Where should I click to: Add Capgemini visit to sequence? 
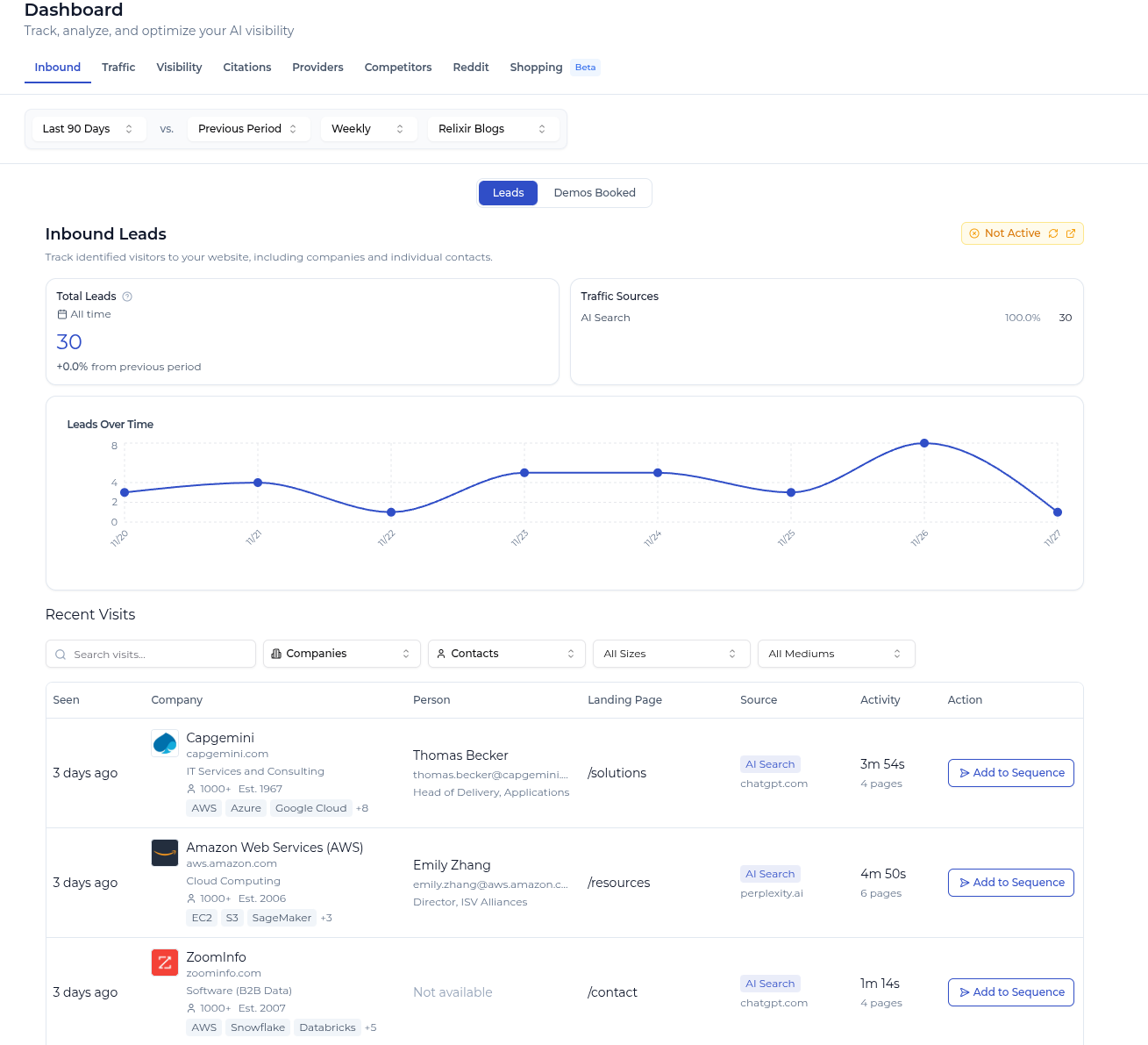[1011, 773]
